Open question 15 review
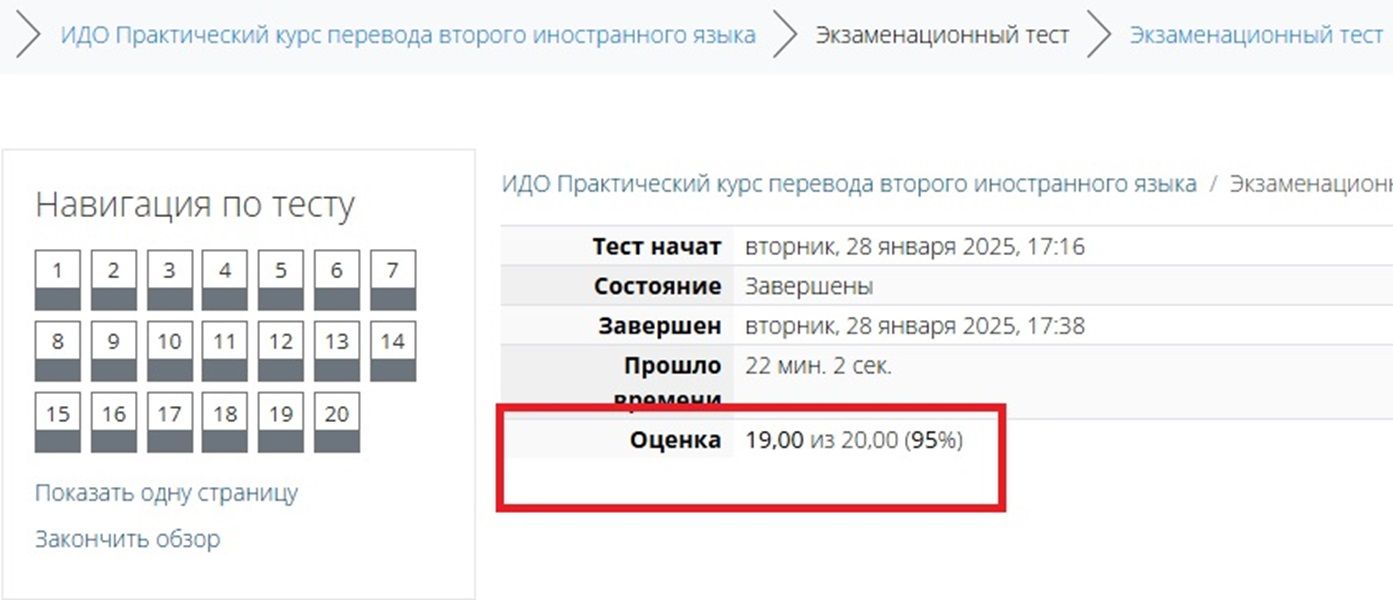 click(x=58, y=423)
